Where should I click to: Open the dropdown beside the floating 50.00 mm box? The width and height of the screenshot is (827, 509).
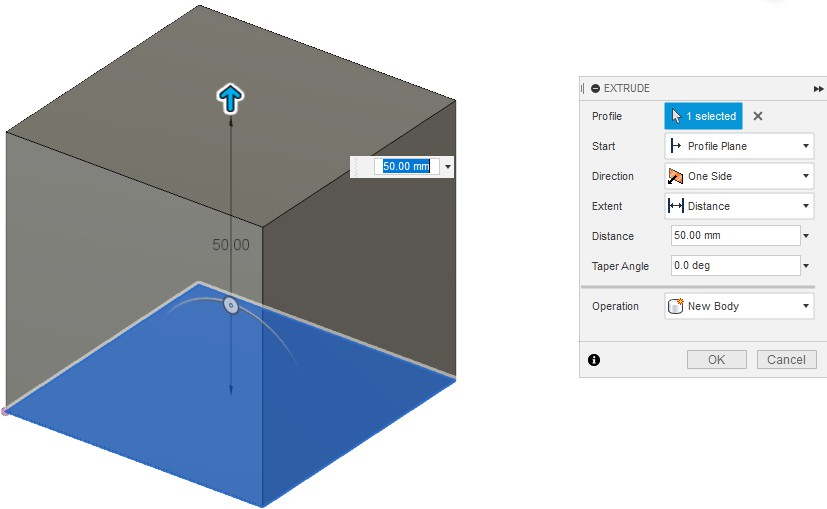click(x=447, y=167)
